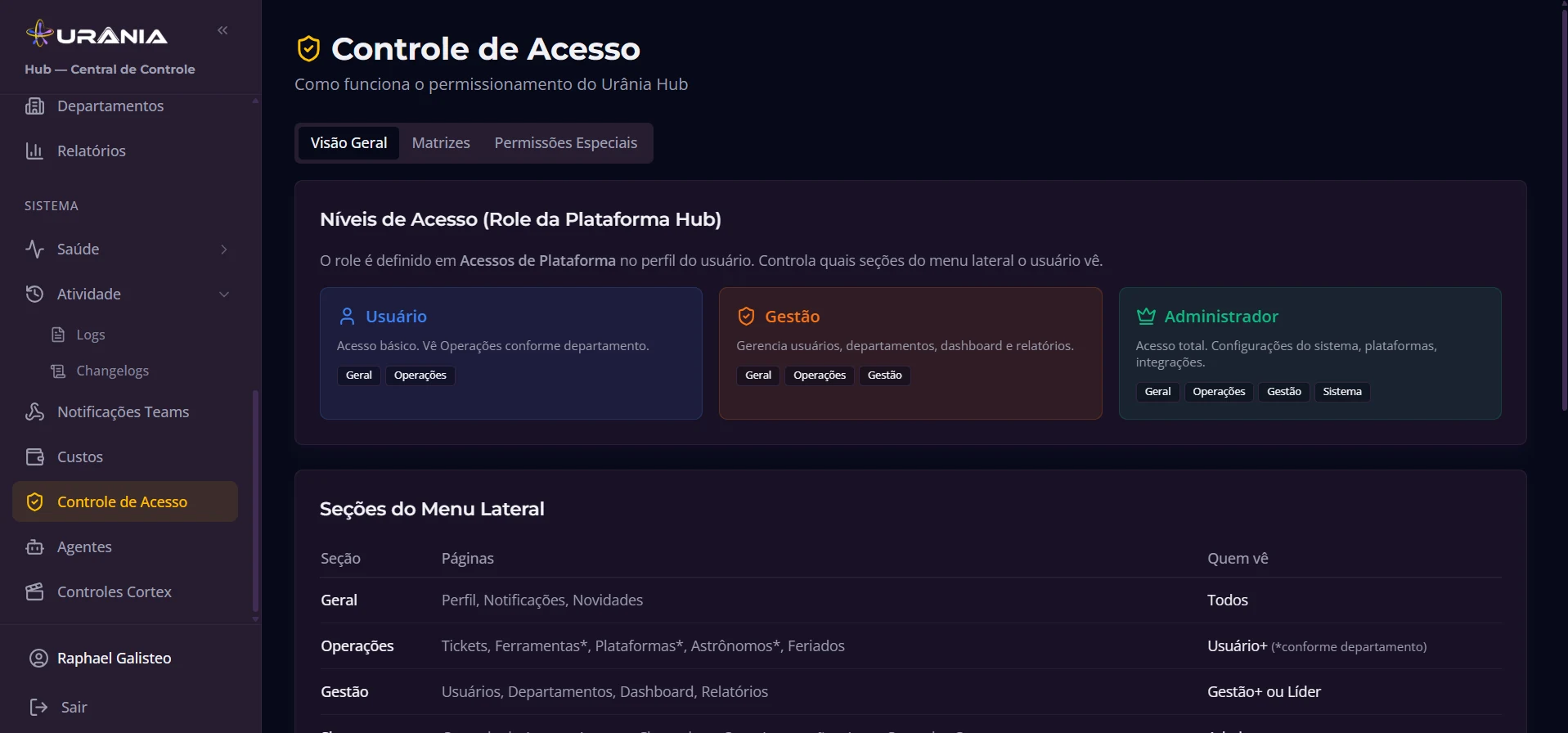The width and height of the screenshot is (1568, 733).
Task: Click the Controle de Acesso shield icon in sidebar
Action: tap(34, 501)
